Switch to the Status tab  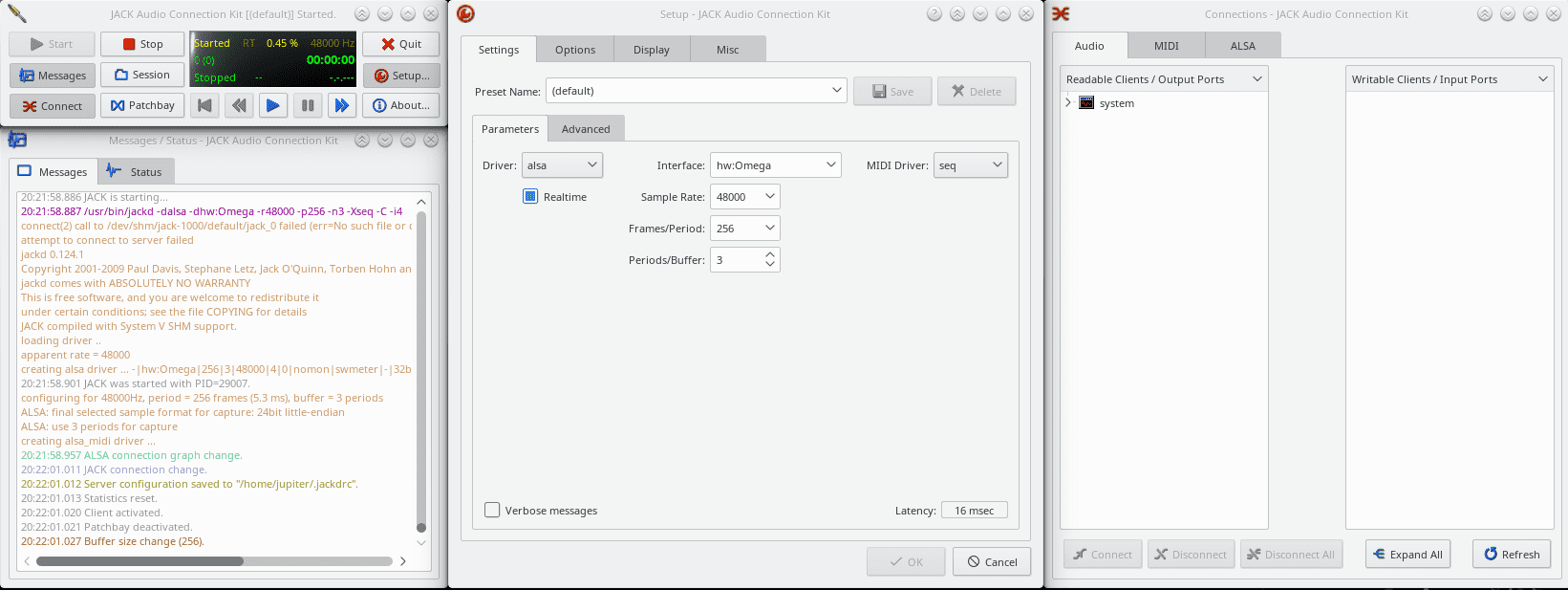(136, 172)
